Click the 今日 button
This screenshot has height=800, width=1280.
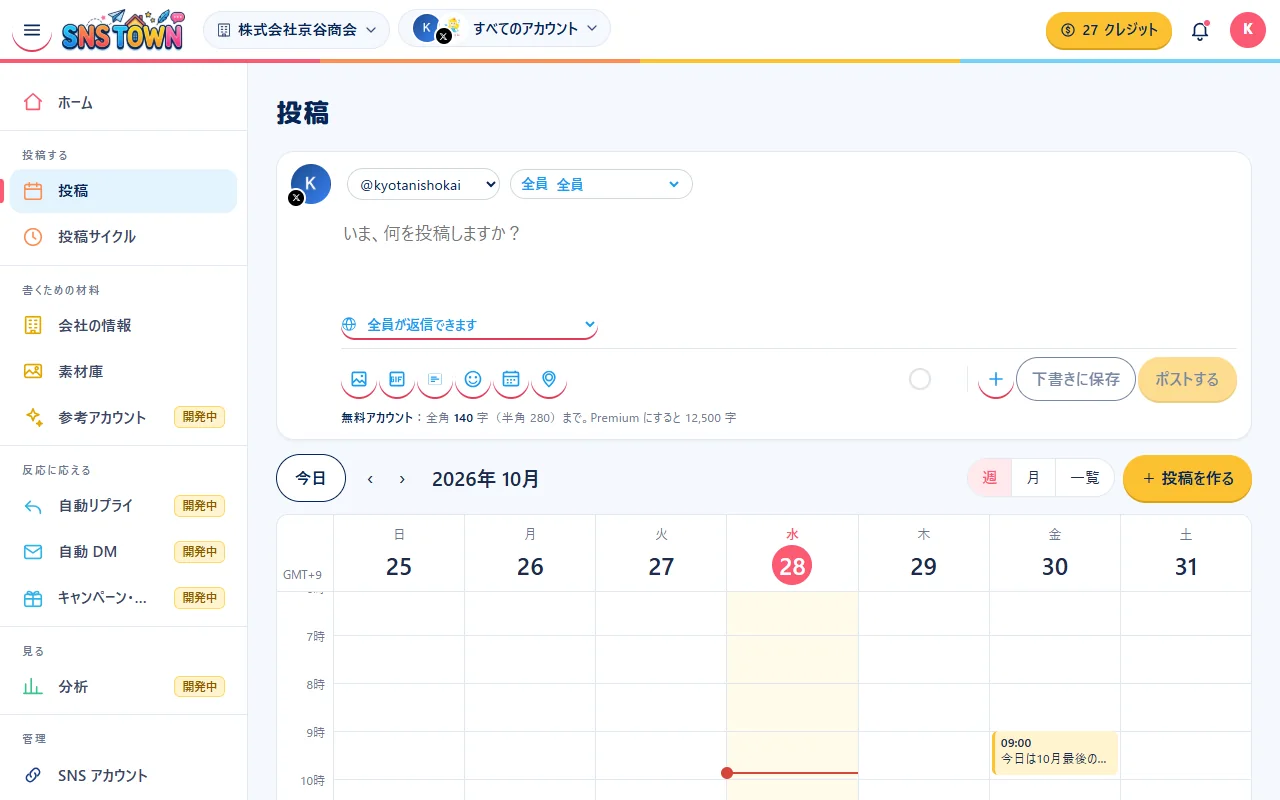(311, 478)
